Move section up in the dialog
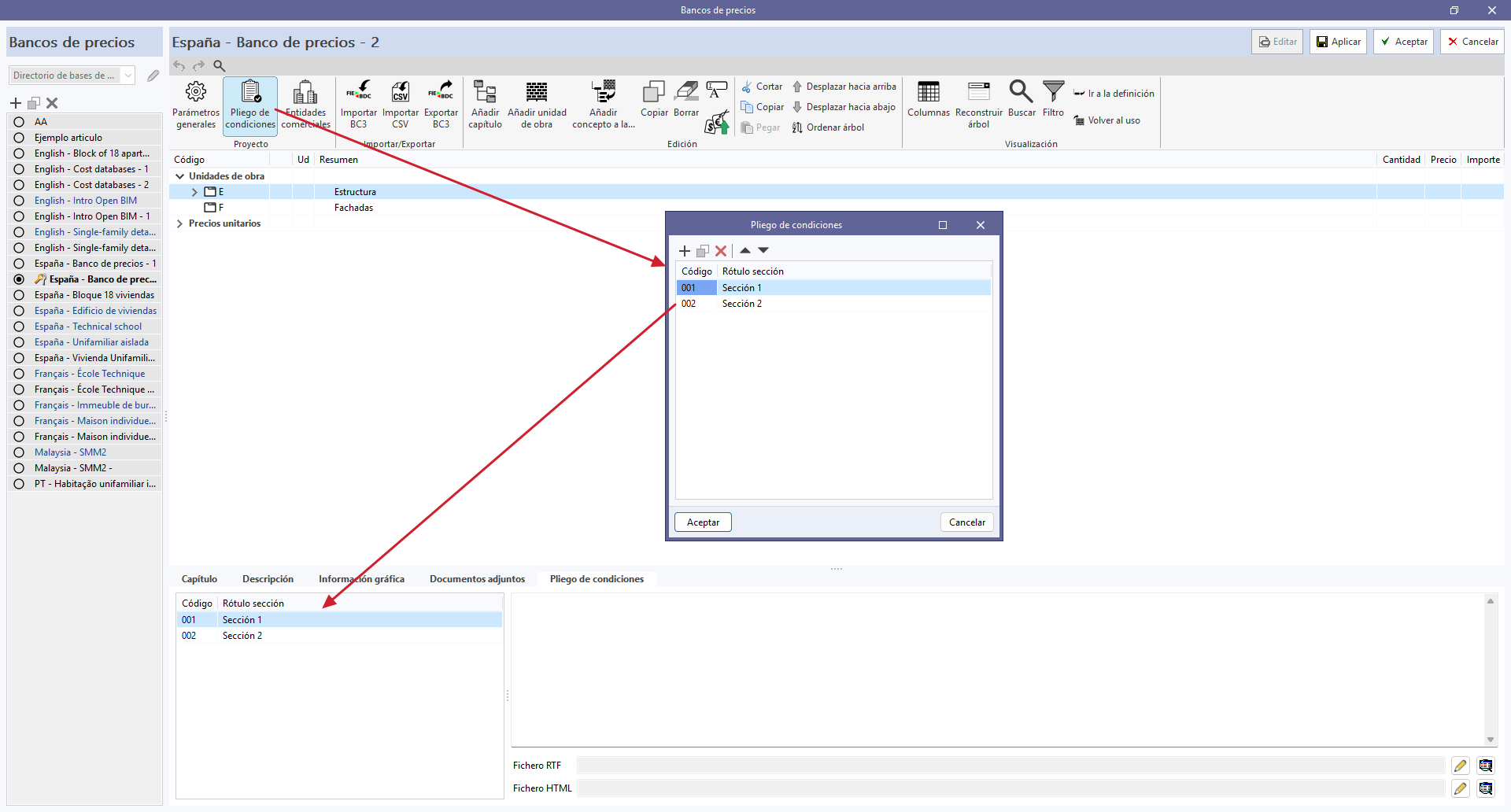This screenshot has height=812, width=1511. coord(745,250)
